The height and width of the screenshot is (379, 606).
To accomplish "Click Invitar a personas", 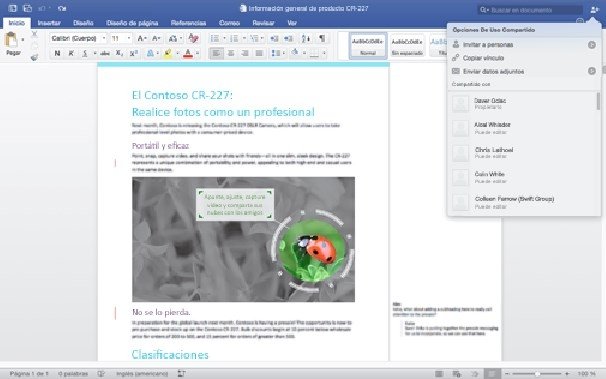I will point(488,45).
